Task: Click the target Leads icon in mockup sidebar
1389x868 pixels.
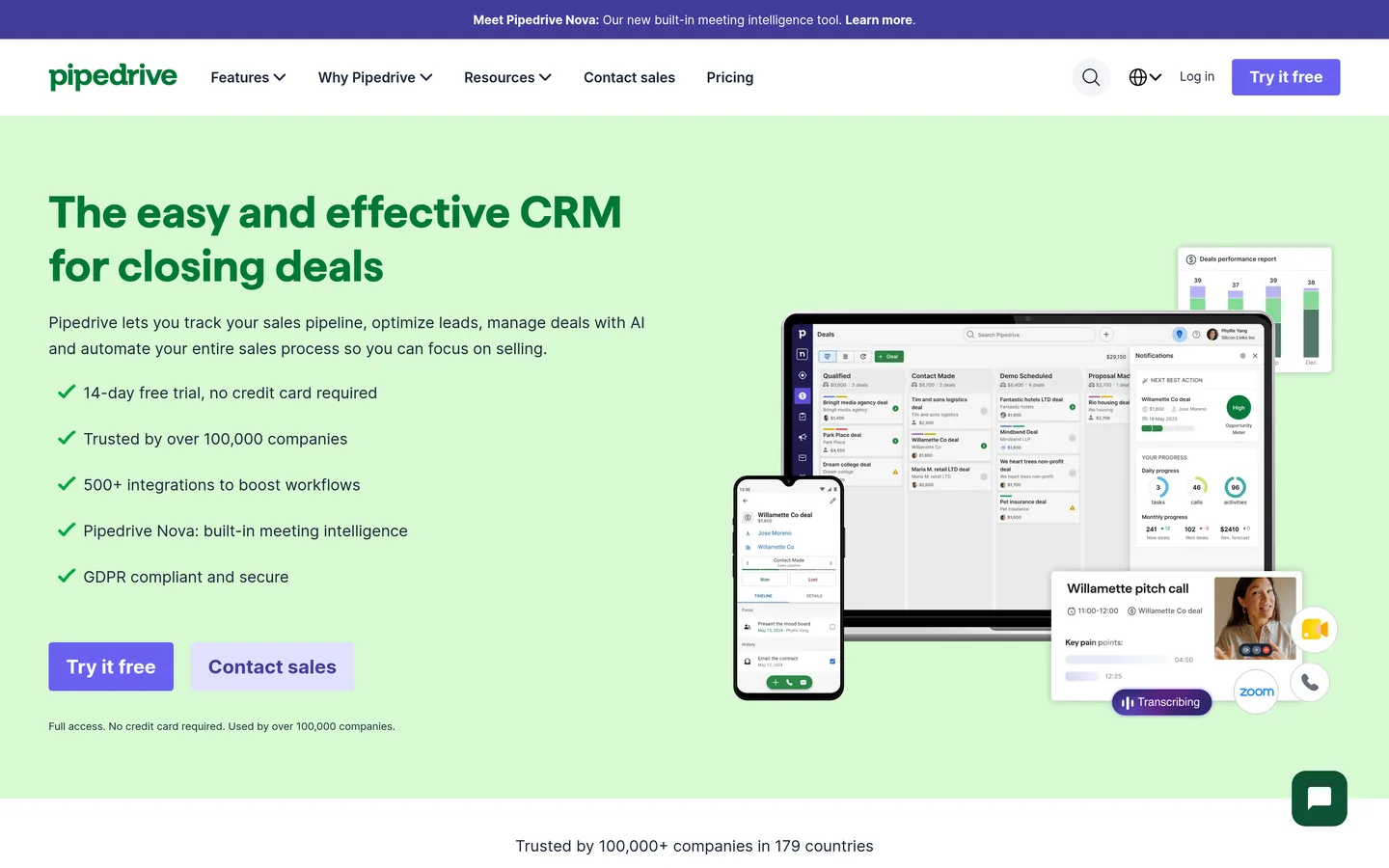Action: point(803,375)
